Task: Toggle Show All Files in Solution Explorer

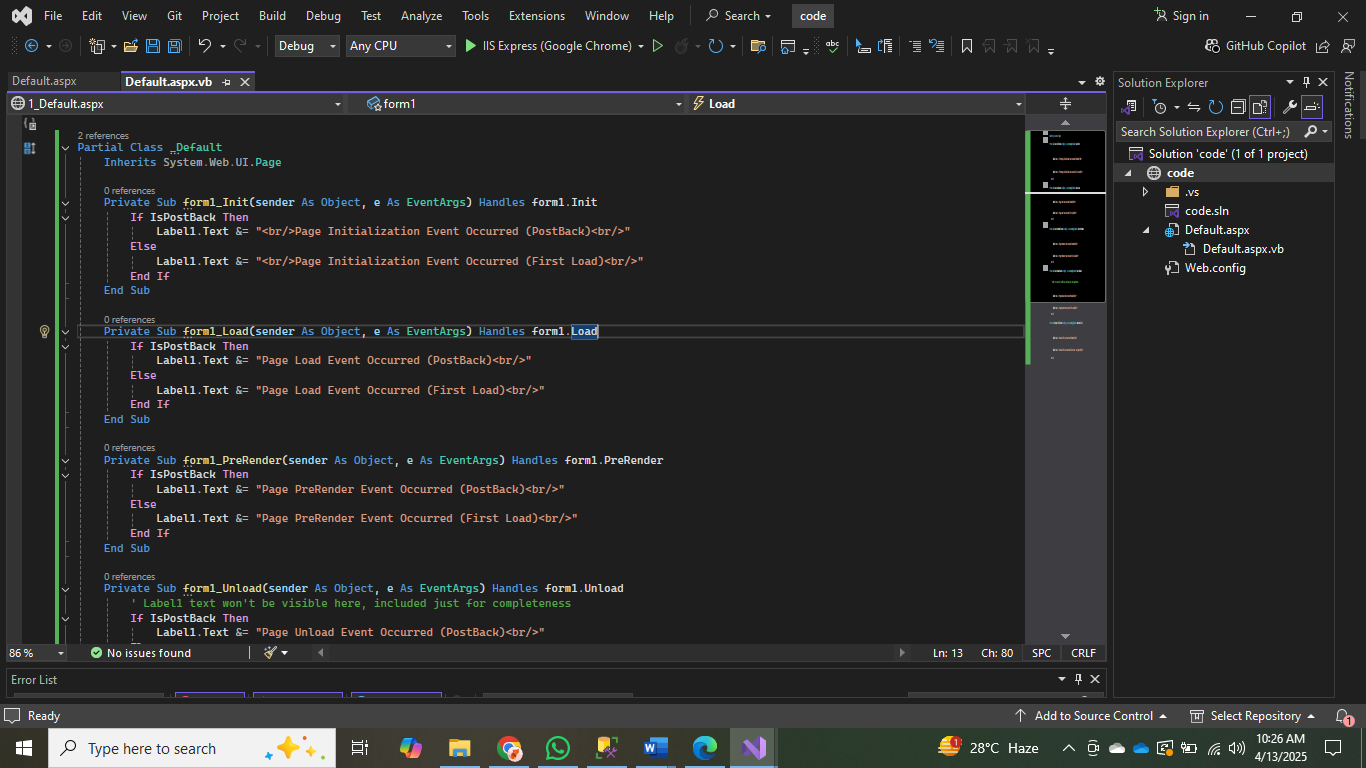Action: click(x=1260, y=107)
